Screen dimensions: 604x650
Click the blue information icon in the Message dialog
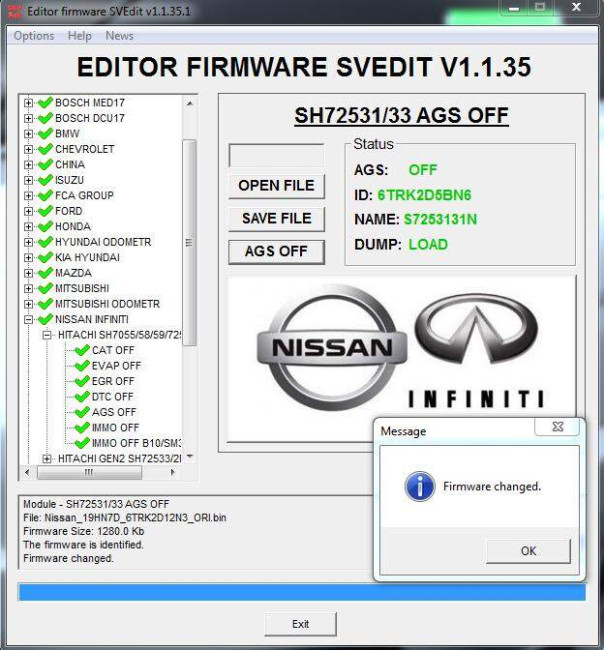click(420, 486)
